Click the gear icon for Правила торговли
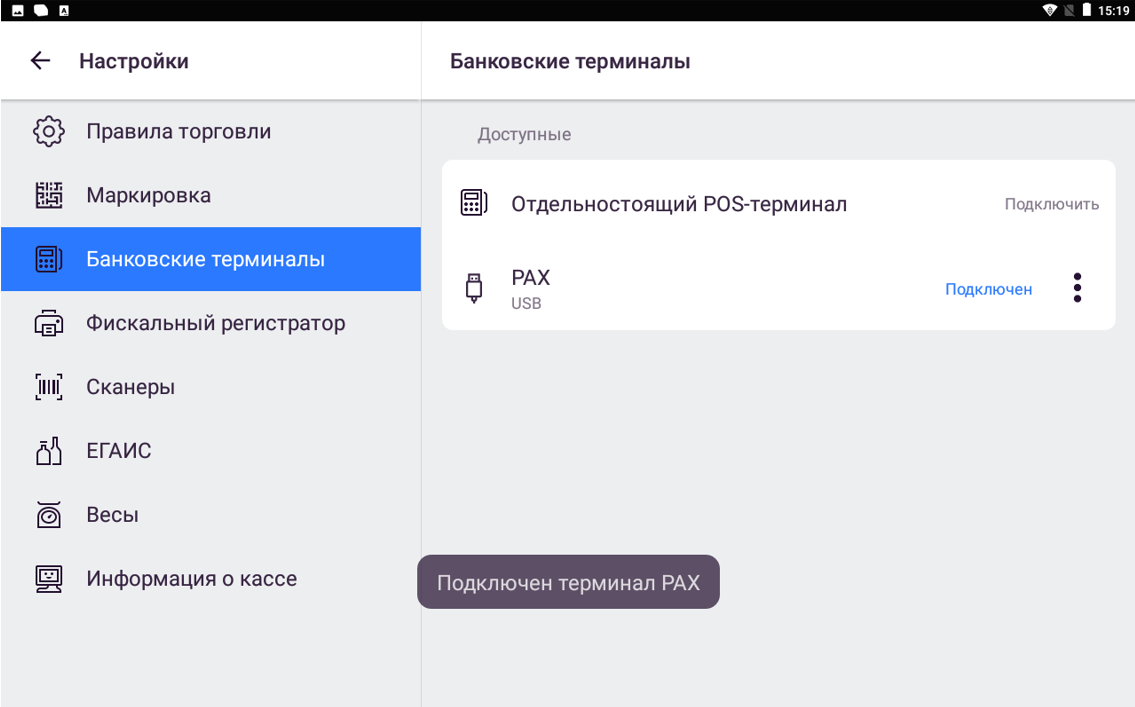This screenshot has height=707, width=1135. pyautogui.click(x=49, y=132)
